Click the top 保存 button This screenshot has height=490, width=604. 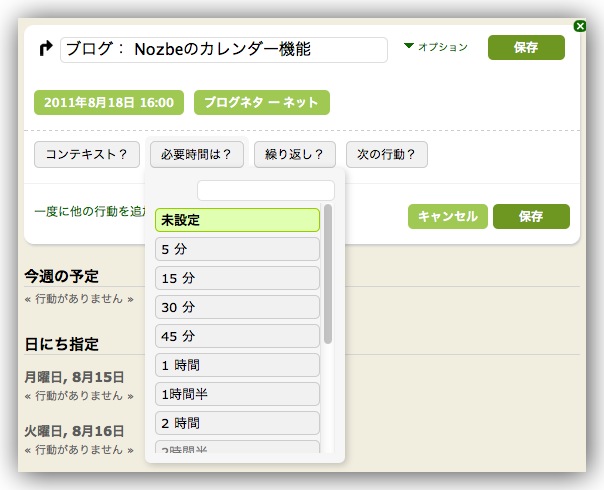pos(526,48)
